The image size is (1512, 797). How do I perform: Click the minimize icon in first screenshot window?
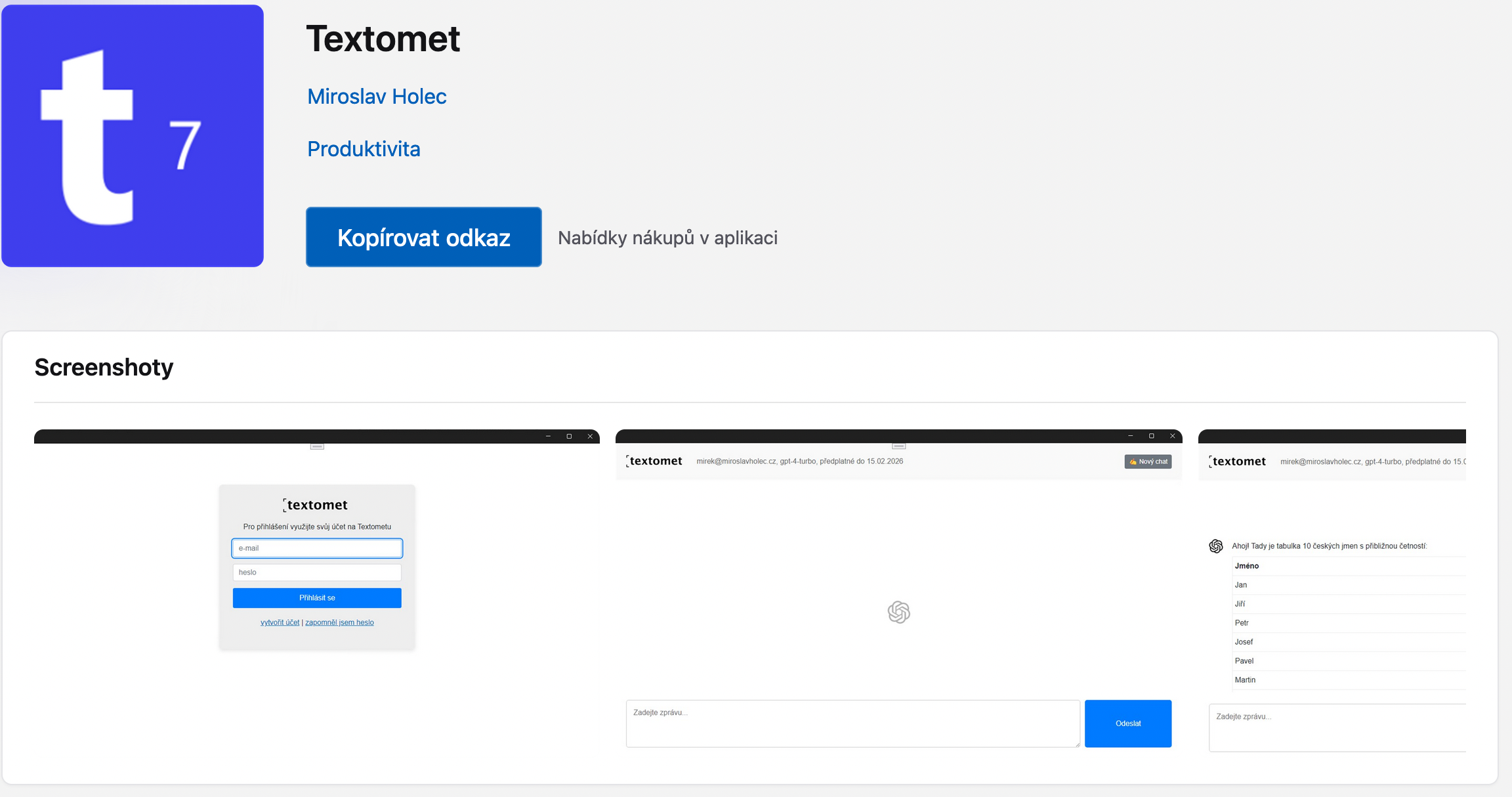click(548, 436)
